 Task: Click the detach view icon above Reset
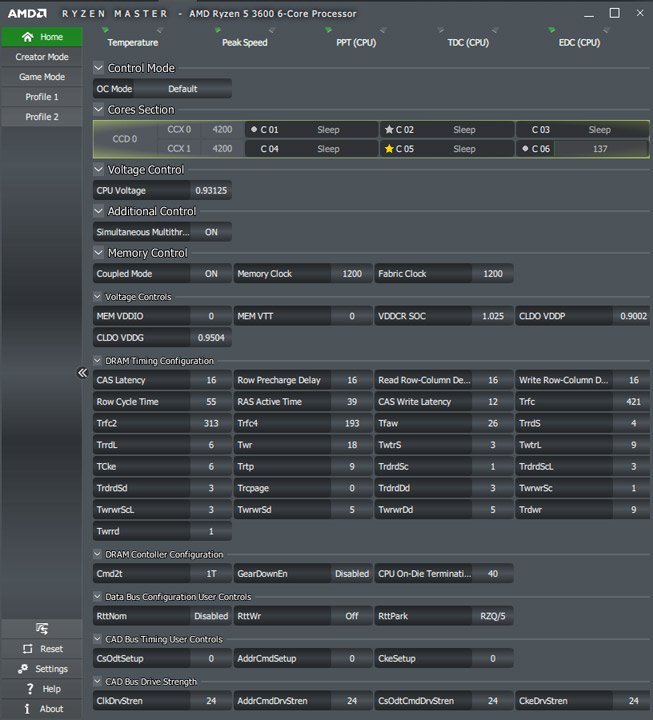point(42,628)
